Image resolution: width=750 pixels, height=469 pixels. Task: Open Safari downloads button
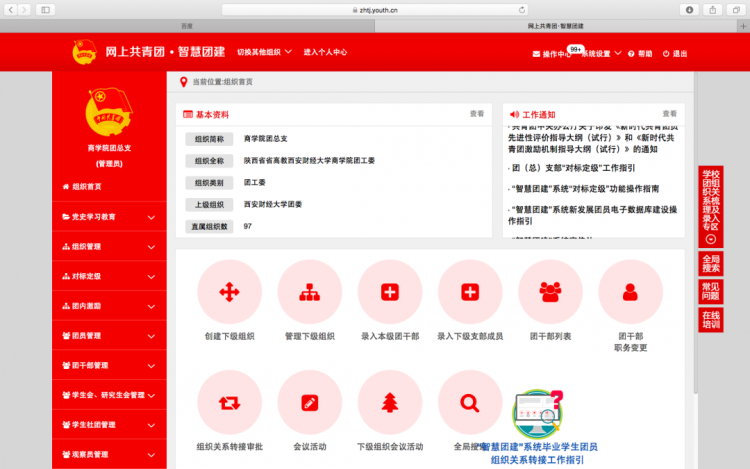tap(689, 10)
